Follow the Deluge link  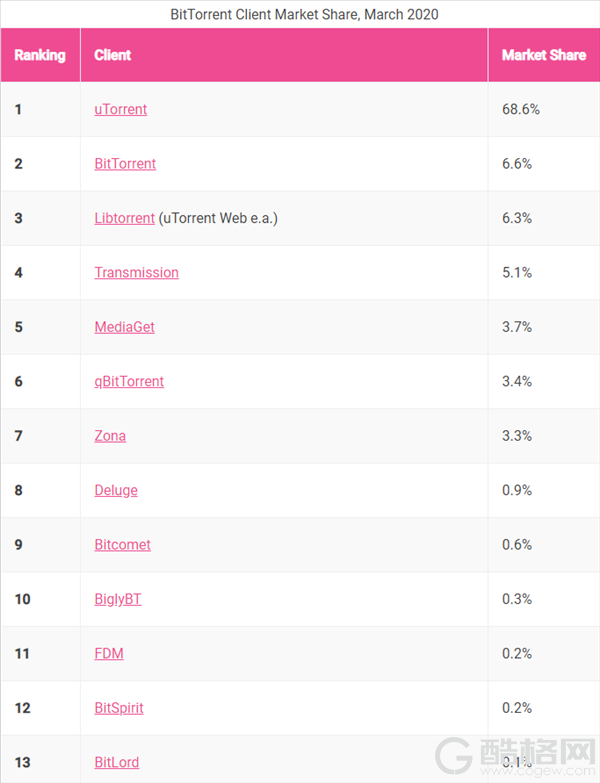[x=116, y=490]
